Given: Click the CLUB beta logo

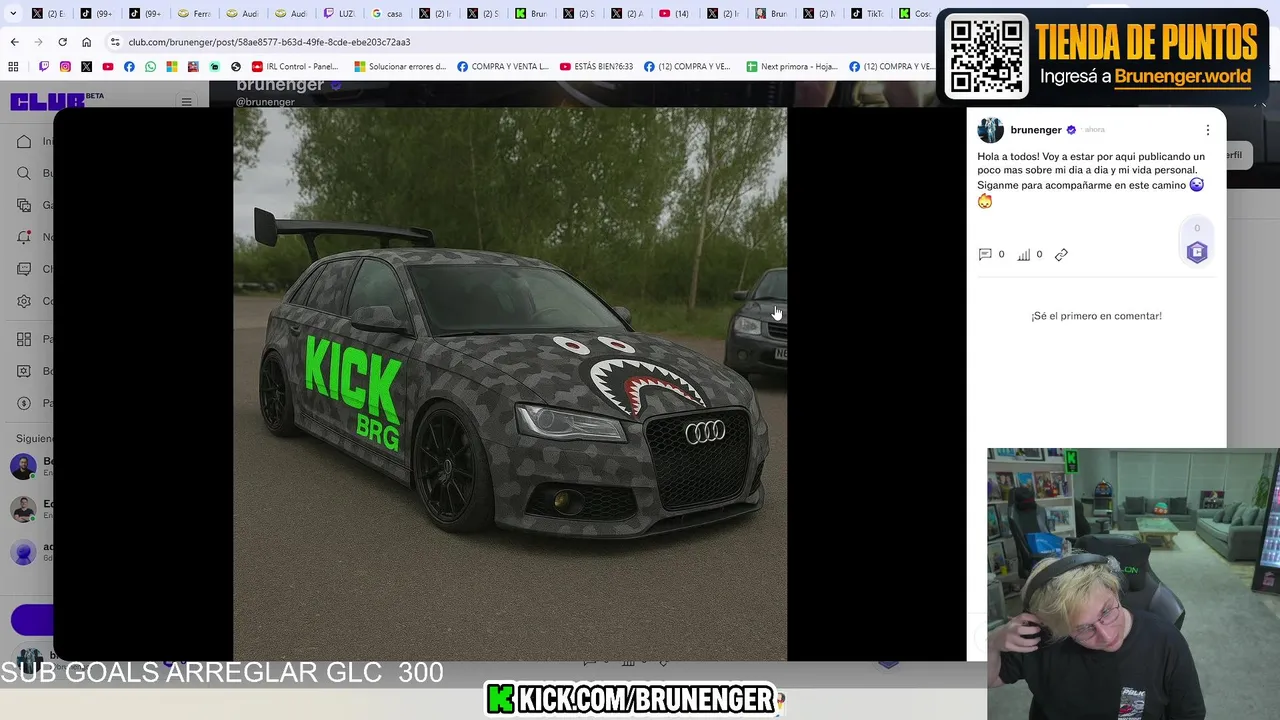Looking at the screenshot, I should (x=56, y=101).
